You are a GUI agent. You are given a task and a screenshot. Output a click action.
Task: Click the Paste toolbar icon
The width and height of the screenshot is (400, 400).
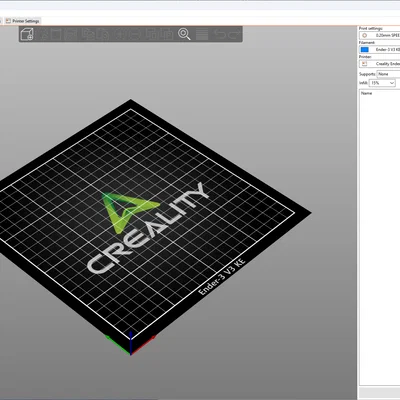[104, 34]
